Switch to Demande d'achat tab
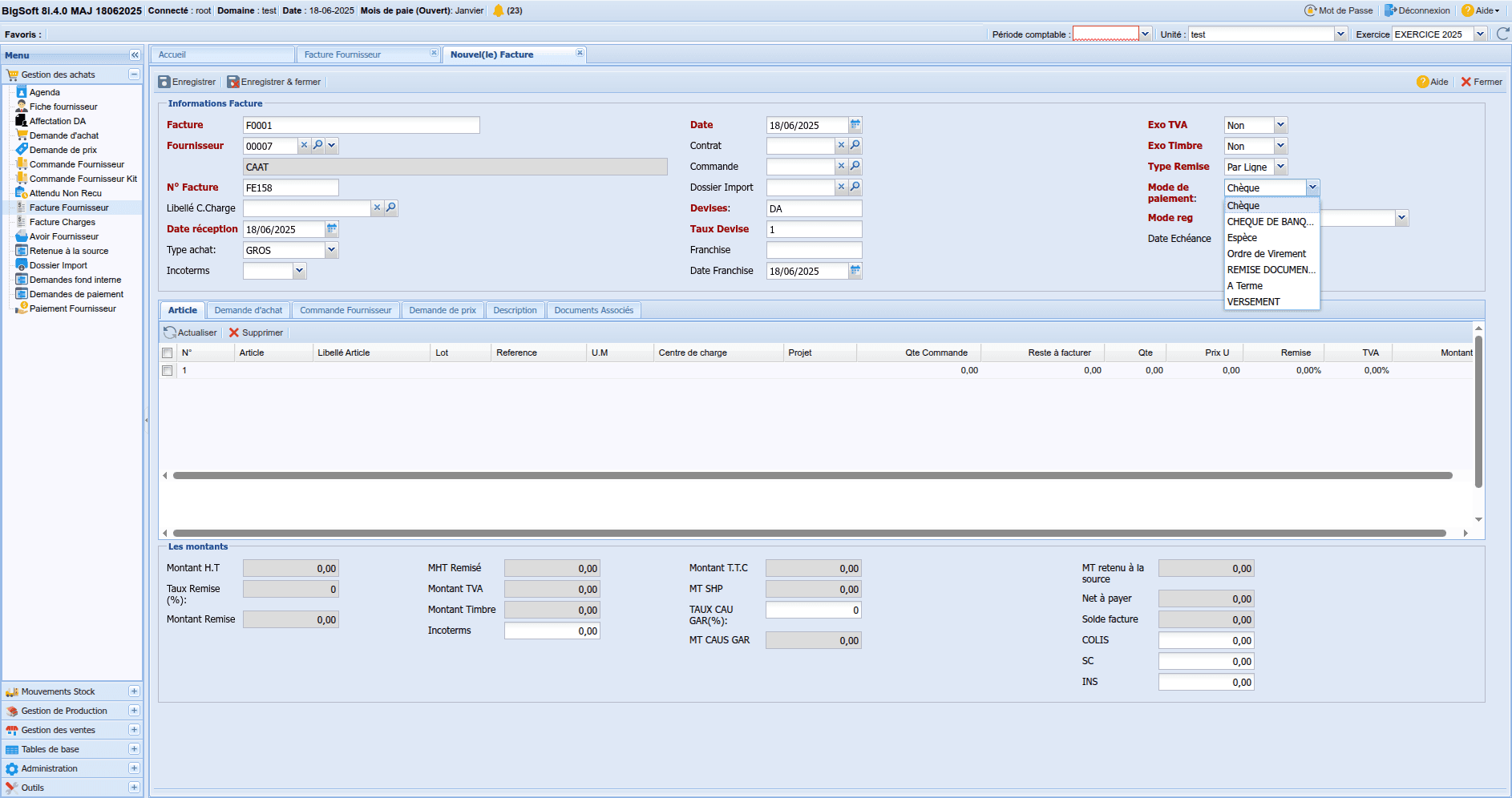The image size is (1512, 798). point(249,310)
